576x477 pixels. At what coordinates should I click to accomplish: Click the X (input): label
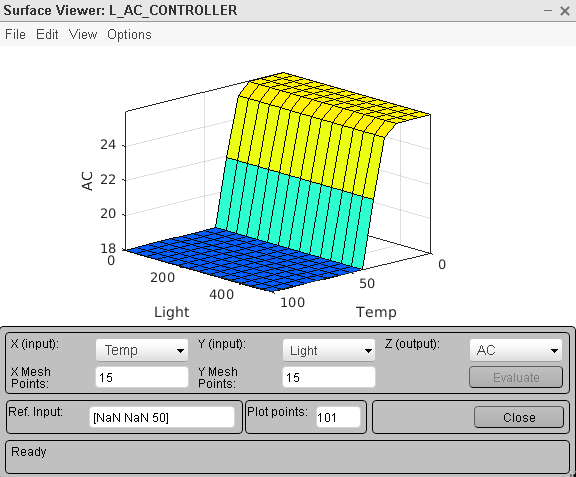pos(35,344)
